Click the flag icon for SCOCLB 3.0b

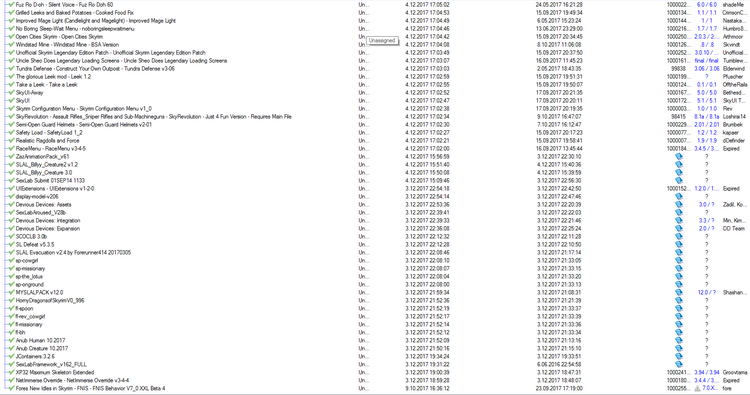click(x=679, y=237)
